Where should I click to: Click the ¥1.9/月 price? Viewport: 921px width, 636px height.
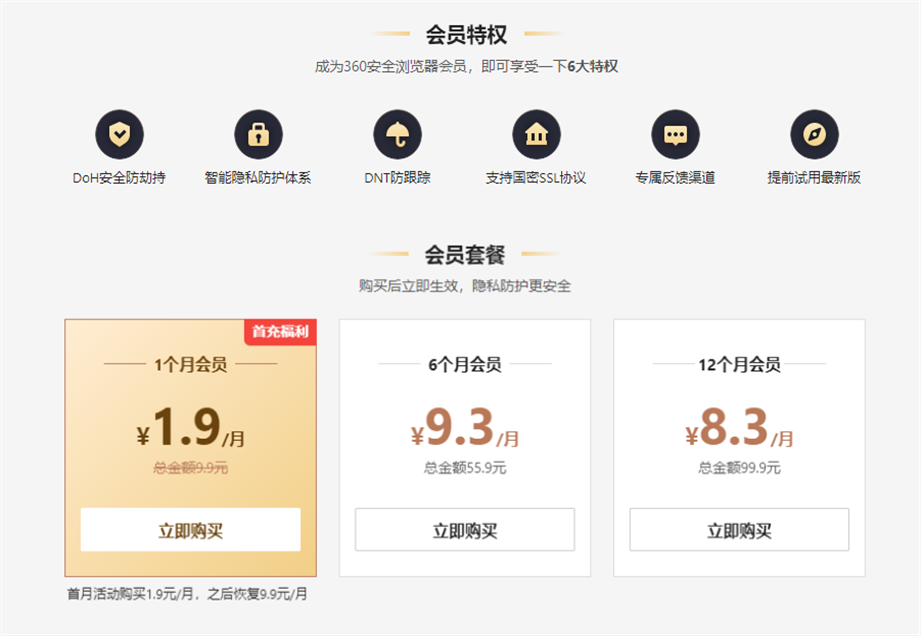click(x=190, y=428)
